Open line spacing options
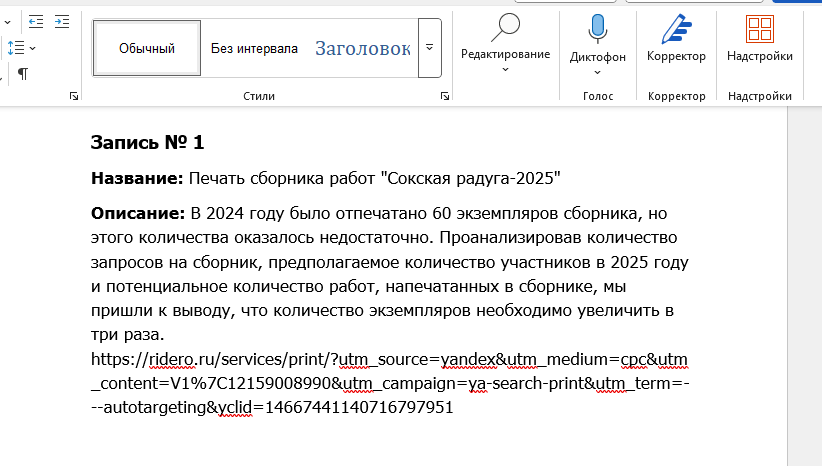822x466 pixels. pyautogui.click(x=21, y=48)
